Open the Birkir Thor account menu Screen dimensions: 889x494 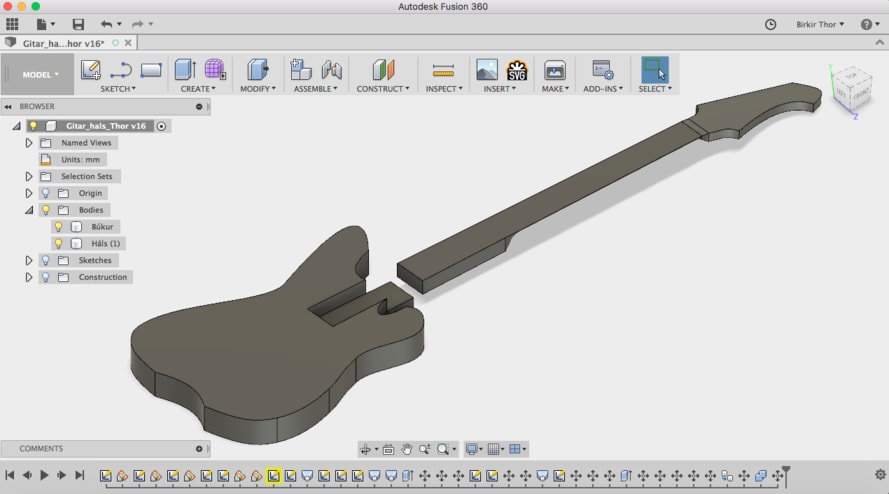(820, 24)
